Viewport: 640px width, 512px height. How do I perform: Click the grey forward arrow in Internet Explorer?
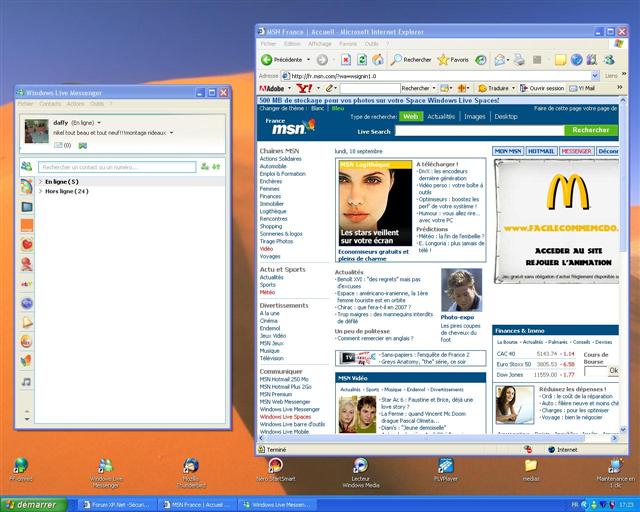coord(322,60)
